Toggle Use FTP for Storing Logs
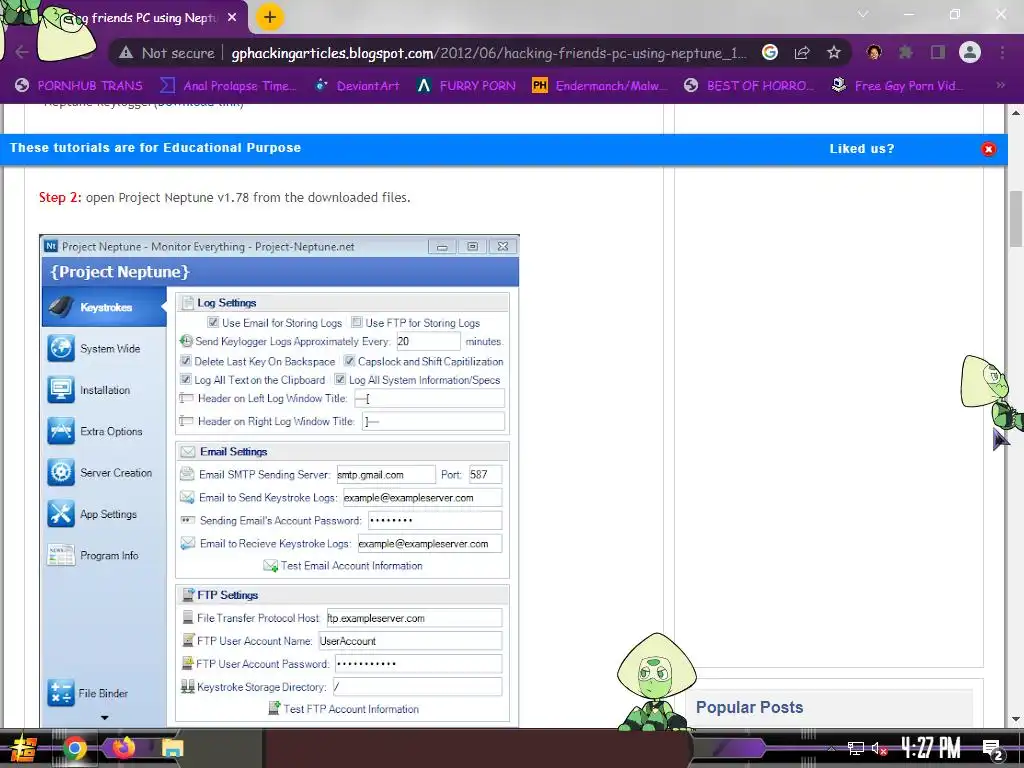Viewport: 1024px width, 768px height. click(x=357, y=322)
